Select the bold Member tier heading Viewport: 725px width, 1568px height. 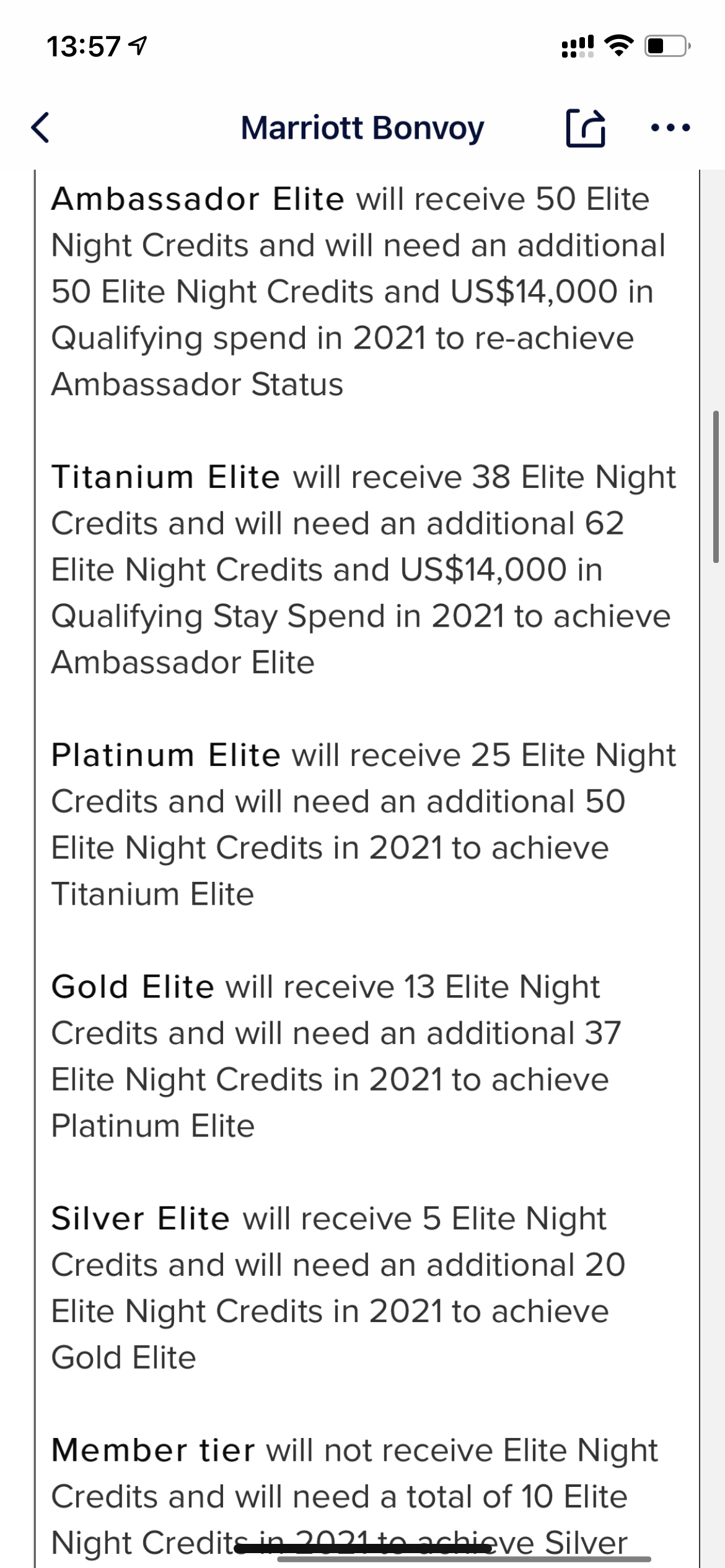click(x=152, y=1450)
